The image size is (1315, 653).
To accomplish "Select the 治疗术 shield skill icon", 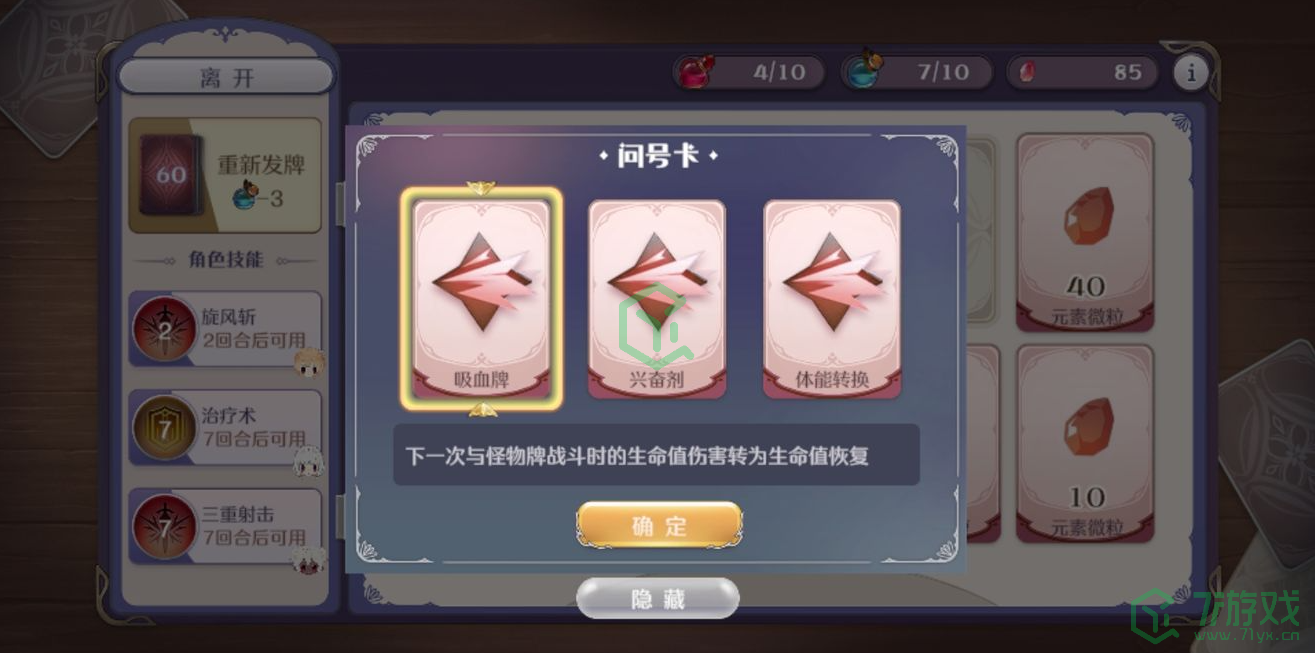I will coord(164,428).
